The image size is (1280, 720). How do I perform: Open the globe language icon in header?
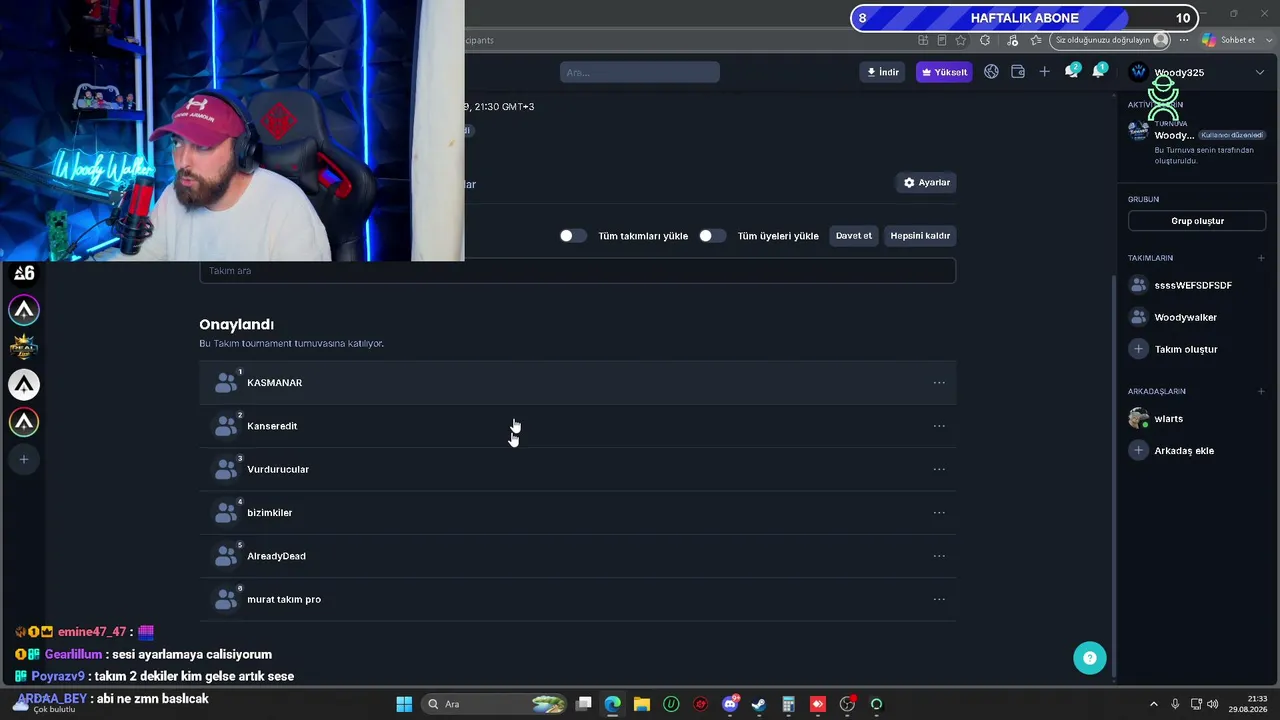[x=991, y=72]
